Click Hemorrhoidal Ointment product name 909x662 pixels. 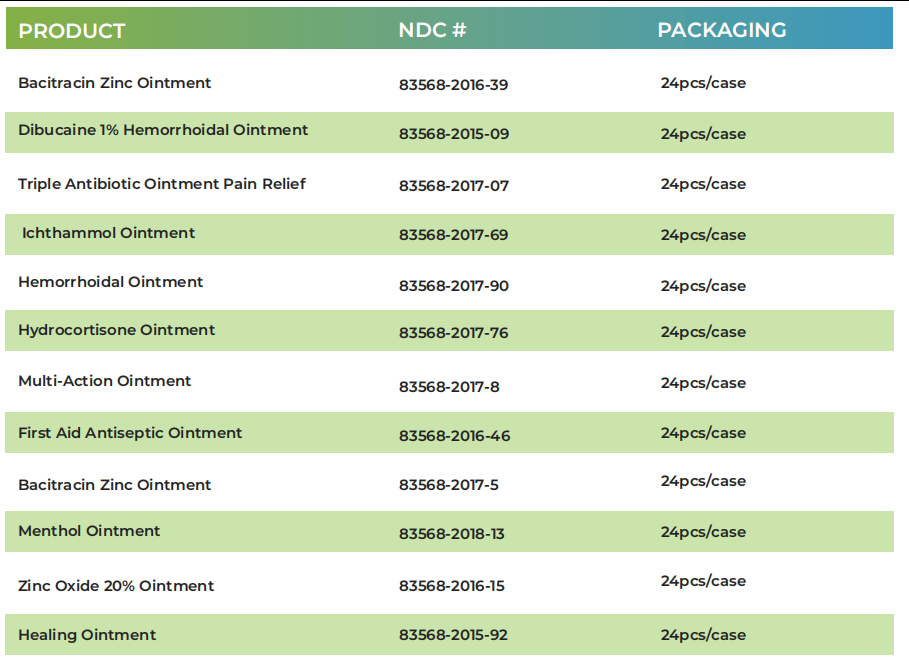tap(111, 282)
